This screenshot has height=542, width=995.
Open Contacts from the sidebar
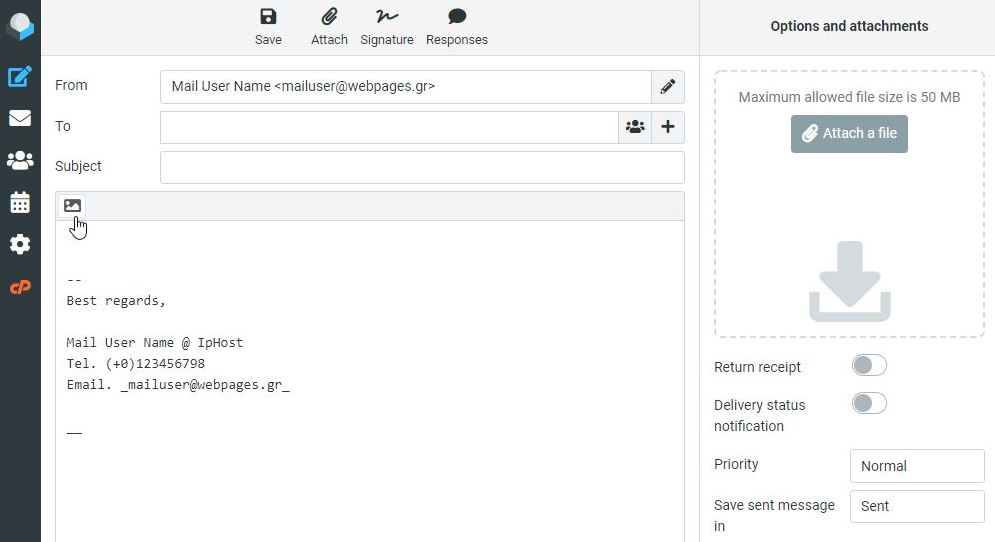20,160
